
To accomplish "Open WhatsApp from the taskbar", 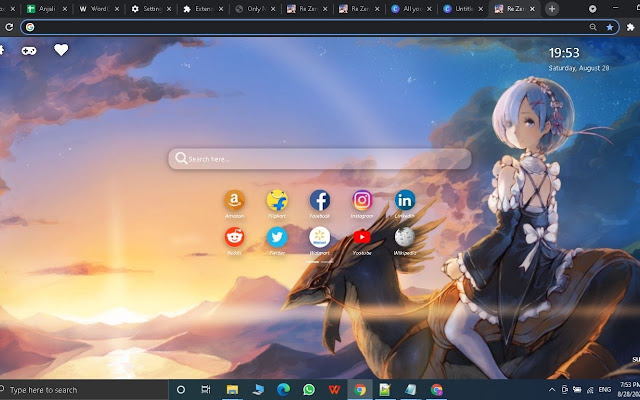I will 309,390.
